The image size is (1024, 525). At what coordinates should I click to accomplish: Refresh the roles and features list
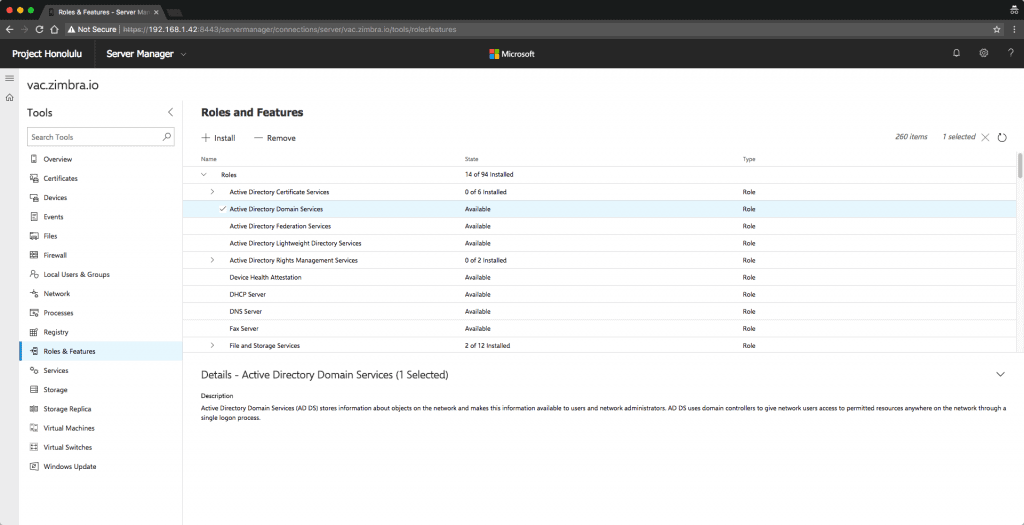coord(1002,138)
